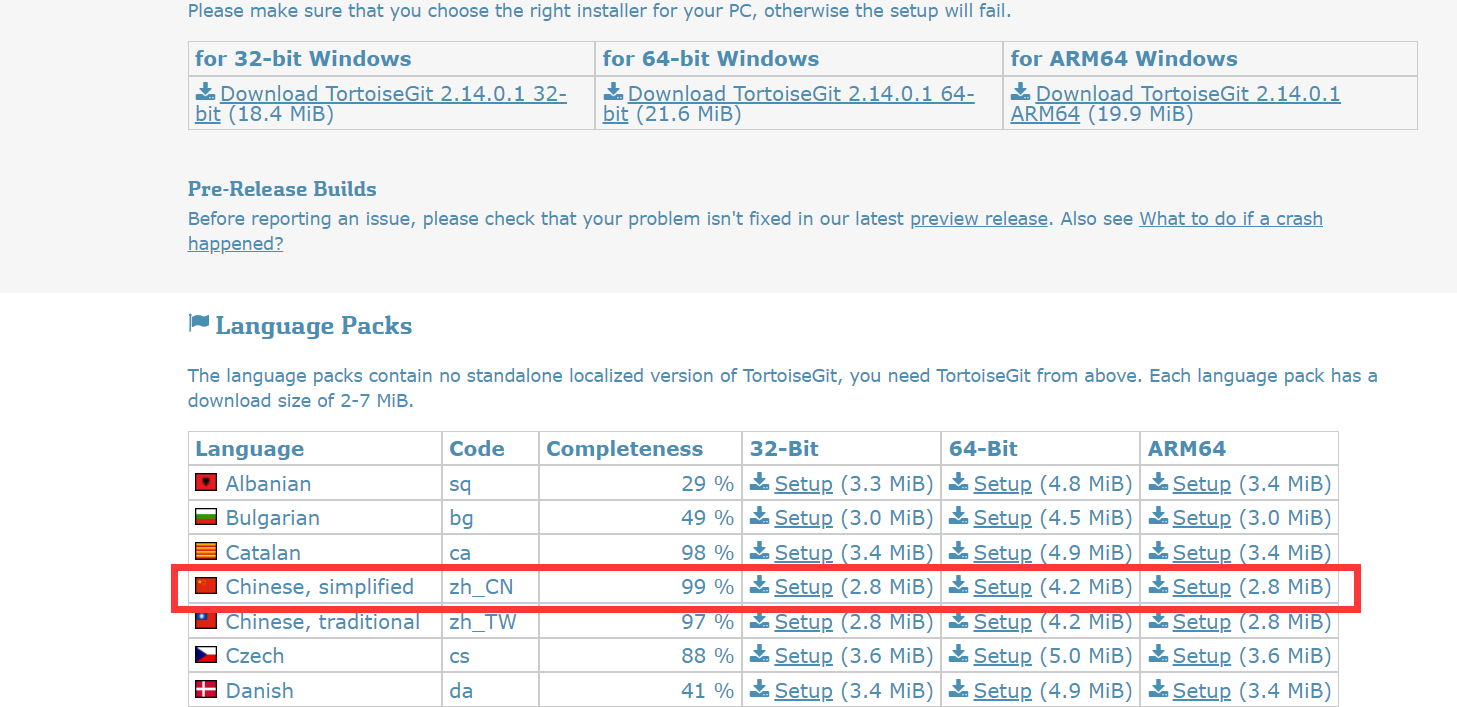Click download icon beside Chinese simplified 64-Bit Setup

(x=959, y=586)
